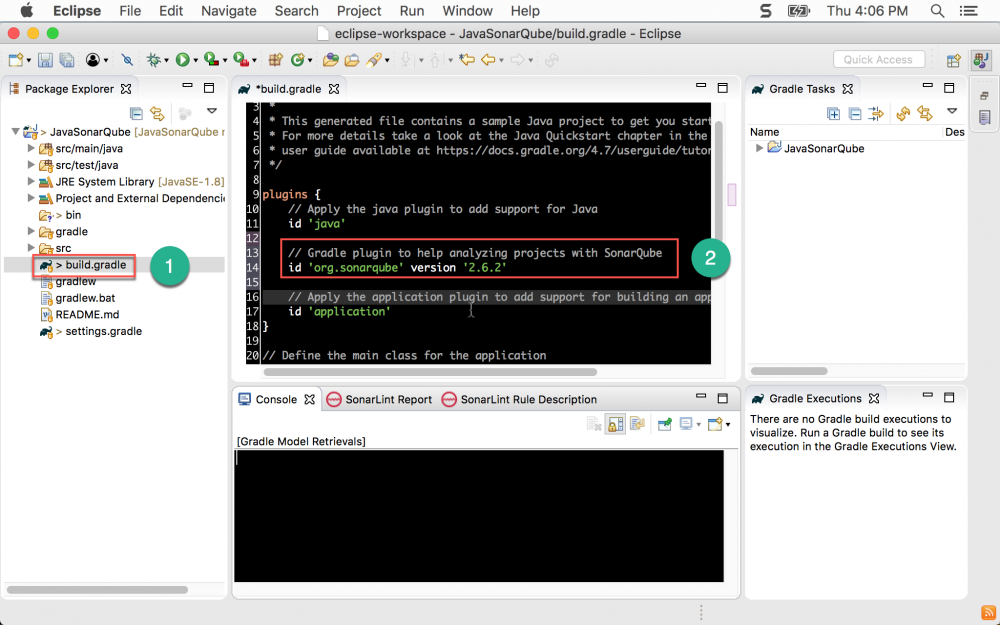1000x625 pixels.
Task: Switch to SonarLint Rule Description tab
Action: point(519,399)
